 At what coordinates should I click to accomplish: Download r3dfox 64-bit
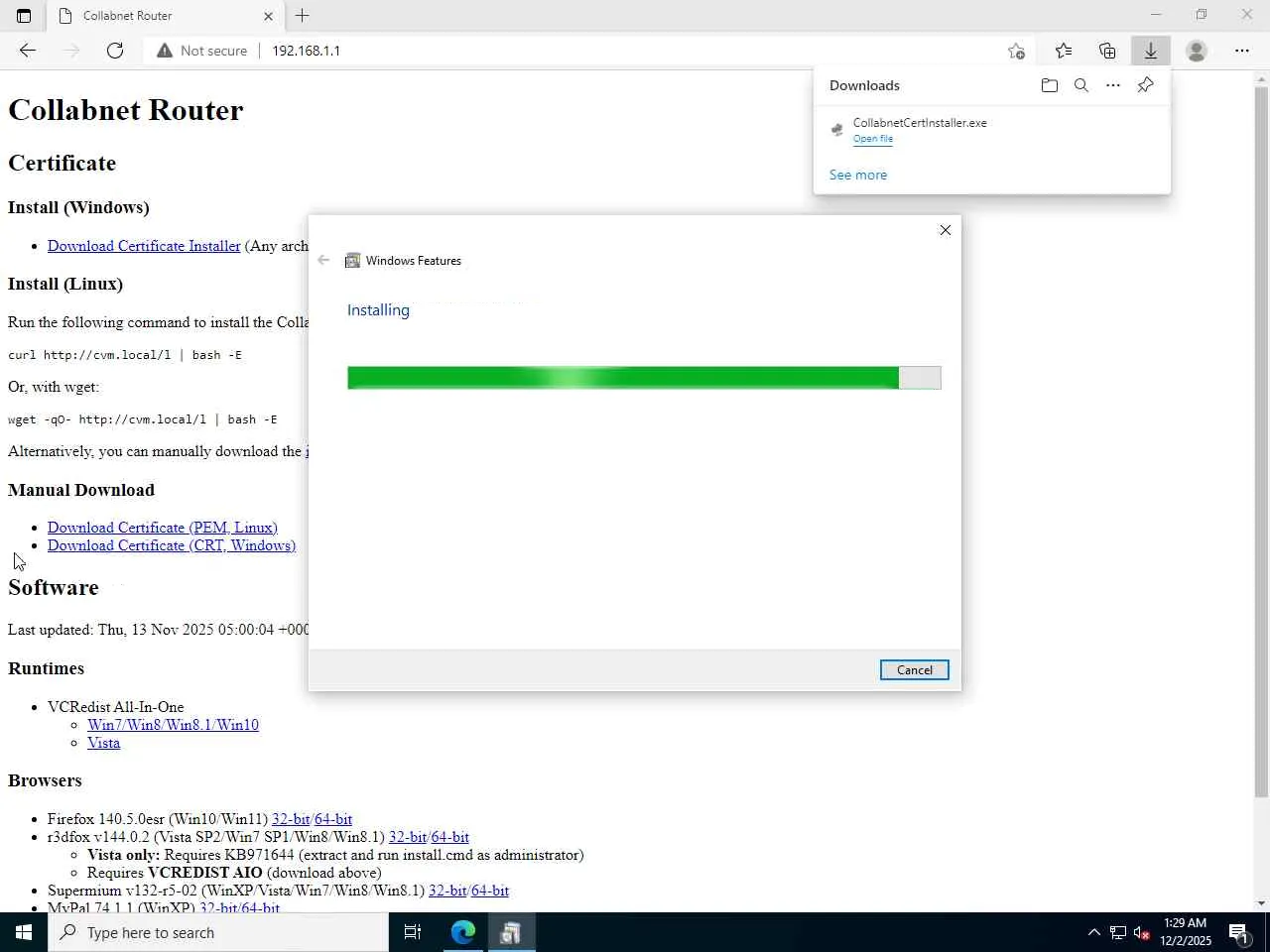(450, 837)
